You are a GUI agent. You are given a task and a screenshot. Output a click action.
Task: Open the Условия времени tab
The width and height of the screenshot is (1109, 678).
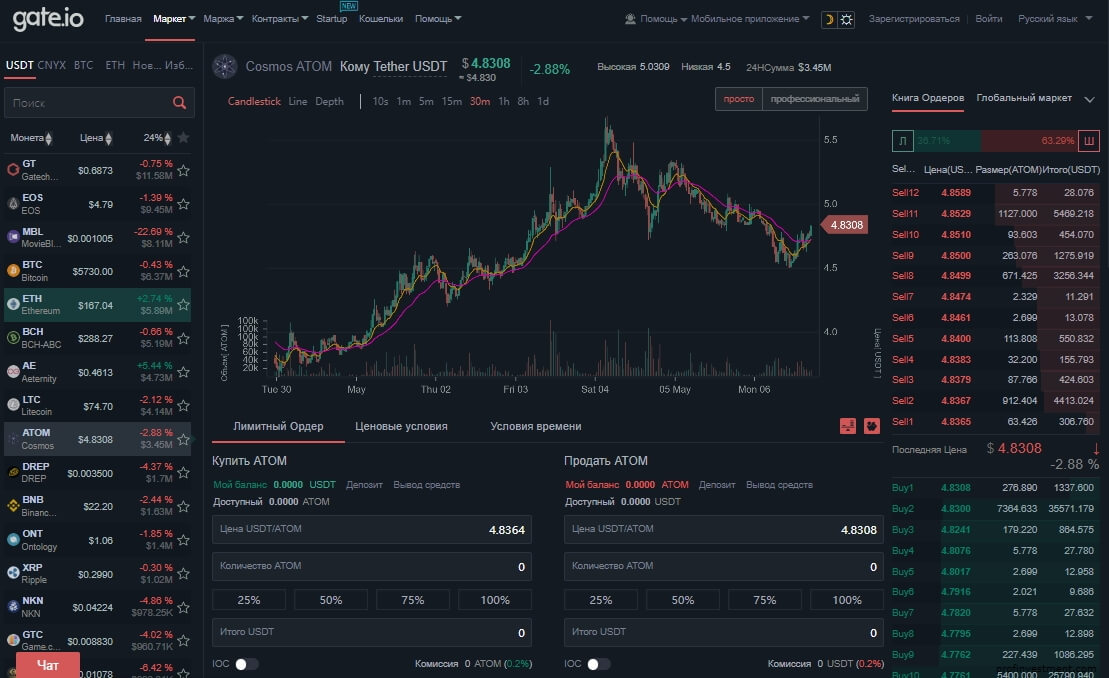point(535,426)
